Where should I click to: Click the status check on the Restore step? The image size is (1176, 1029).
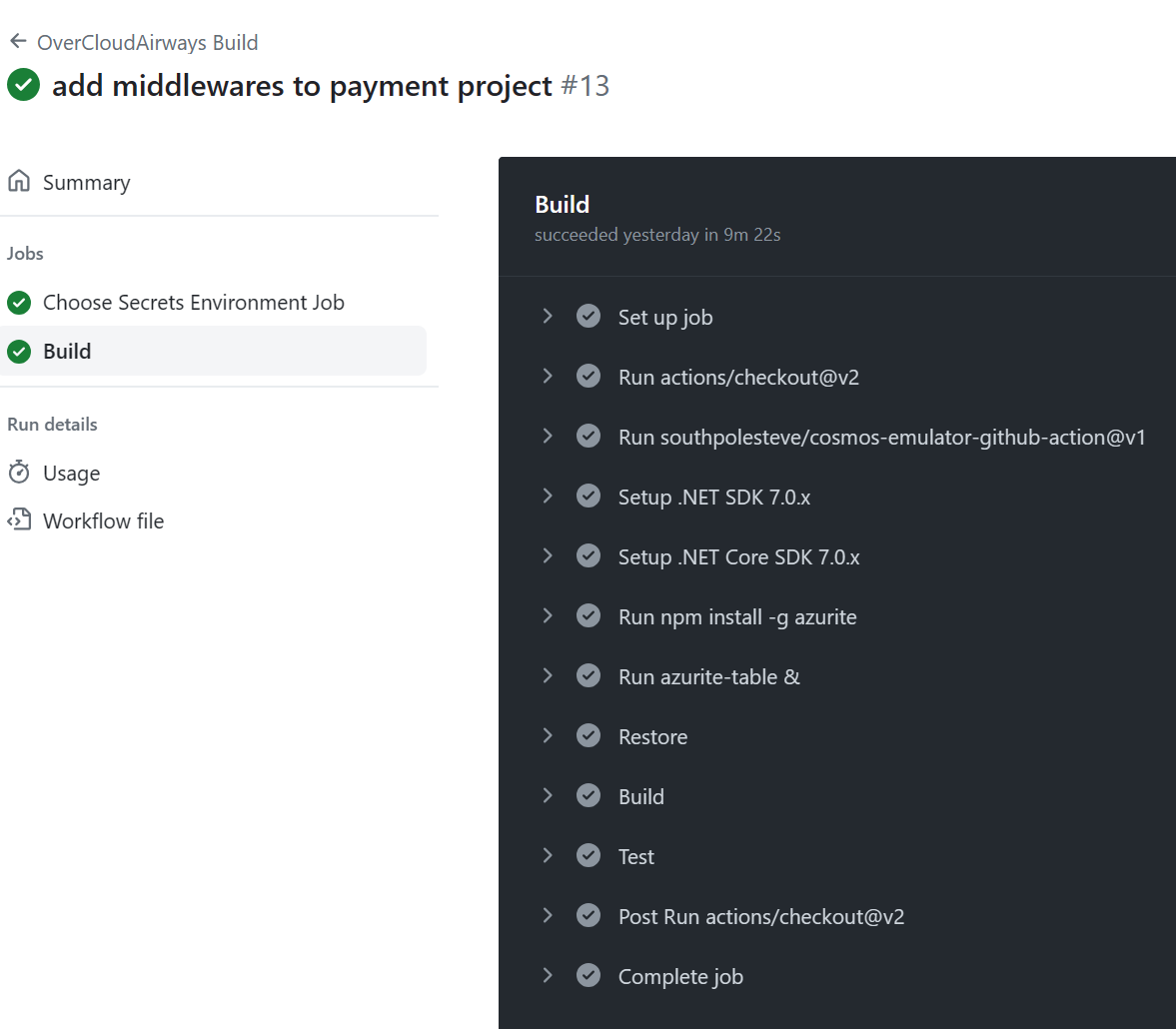coord(588,735)
